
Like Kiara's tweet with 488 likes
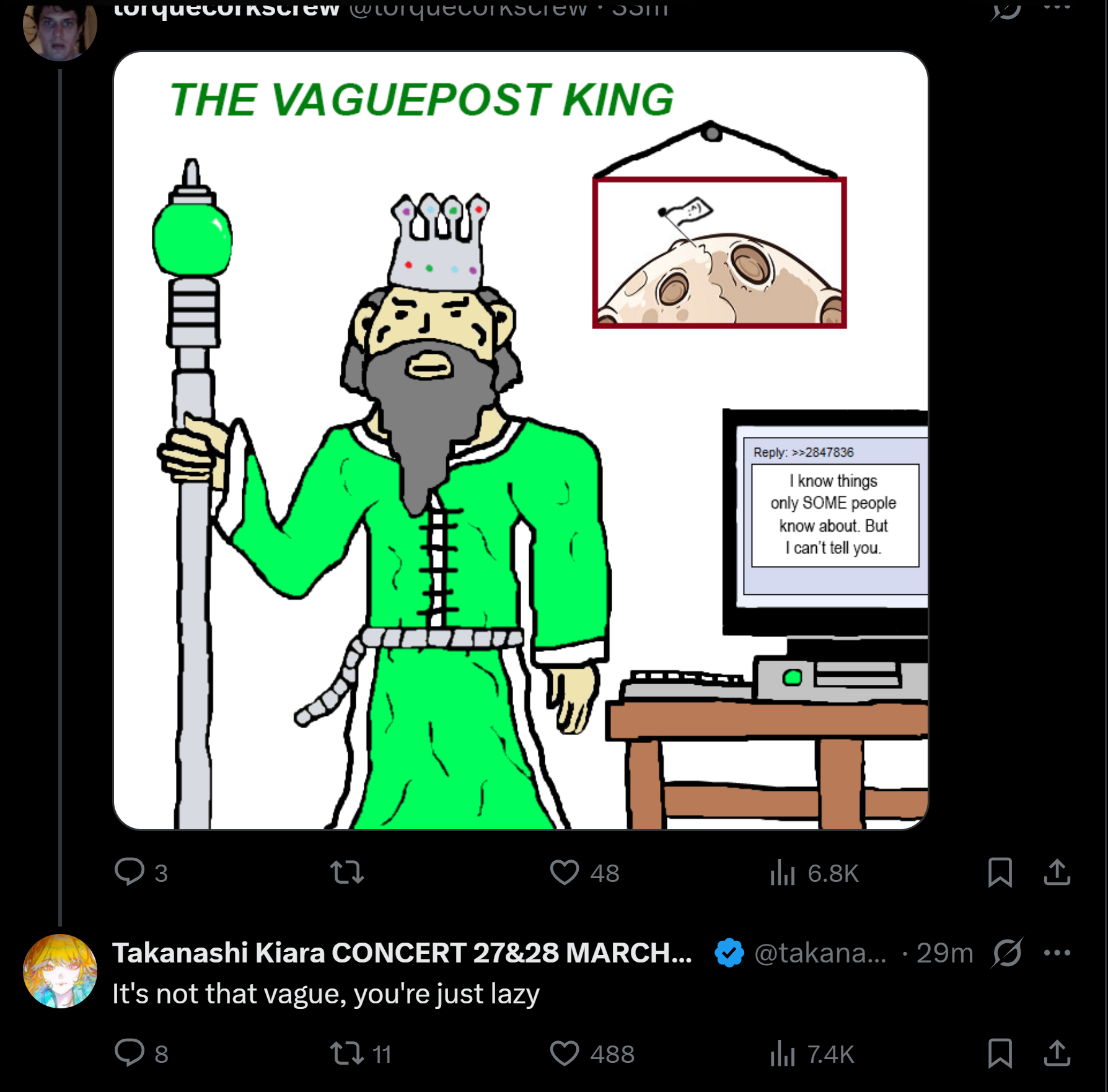tap(592, 1054)
